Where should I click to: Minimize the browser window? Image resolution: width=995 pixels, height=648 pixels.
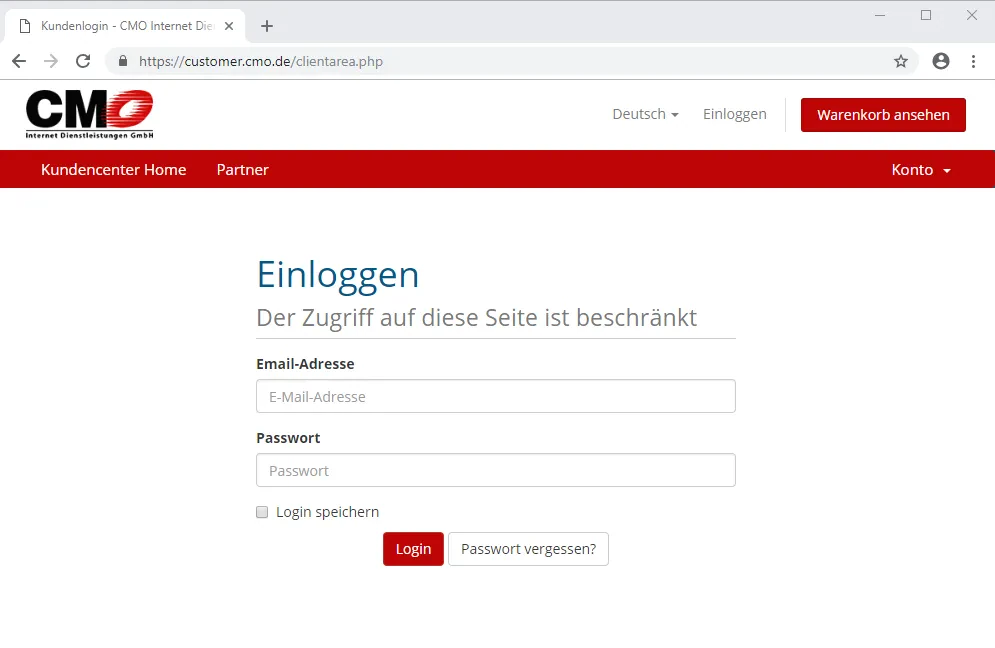click(x=880, y=15)
